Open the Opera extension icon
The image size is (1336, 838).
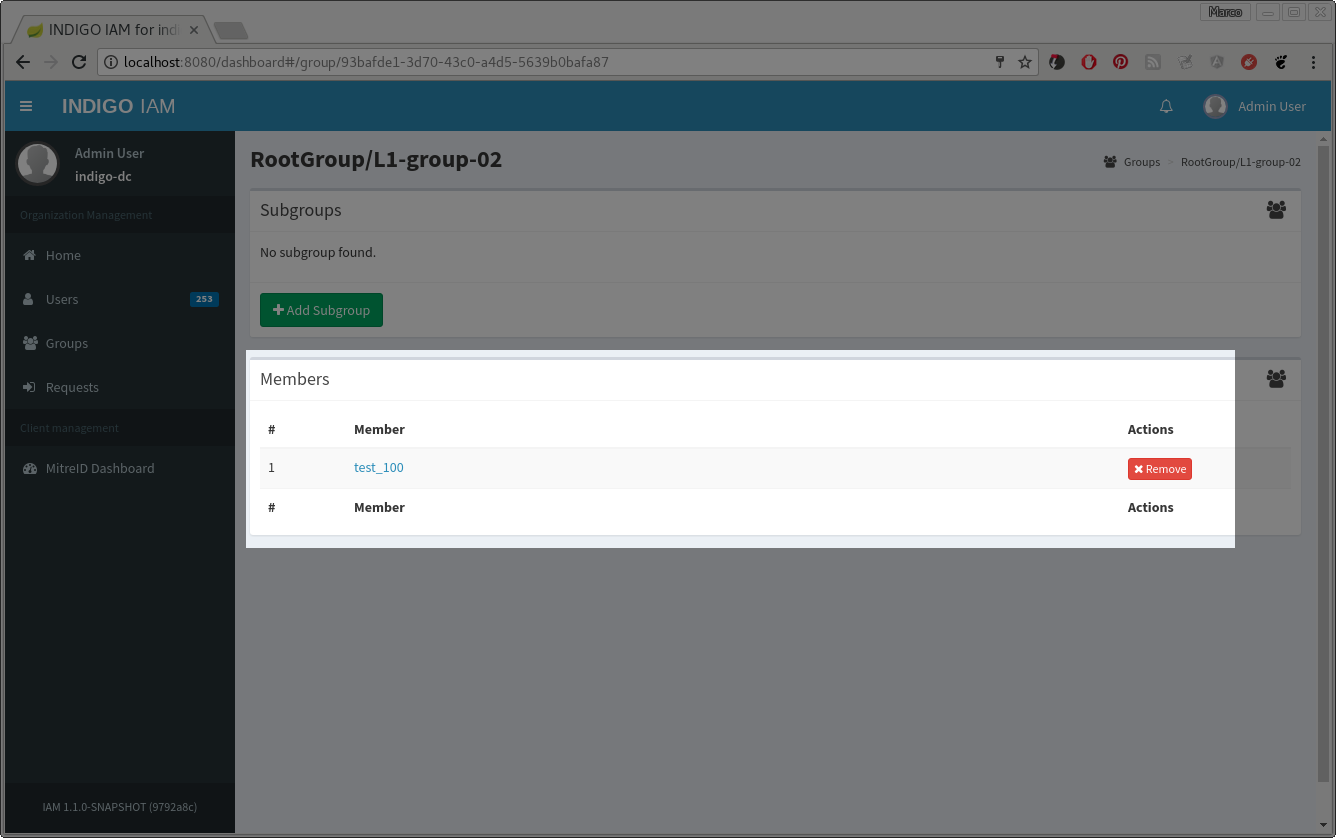point(1089,62)
